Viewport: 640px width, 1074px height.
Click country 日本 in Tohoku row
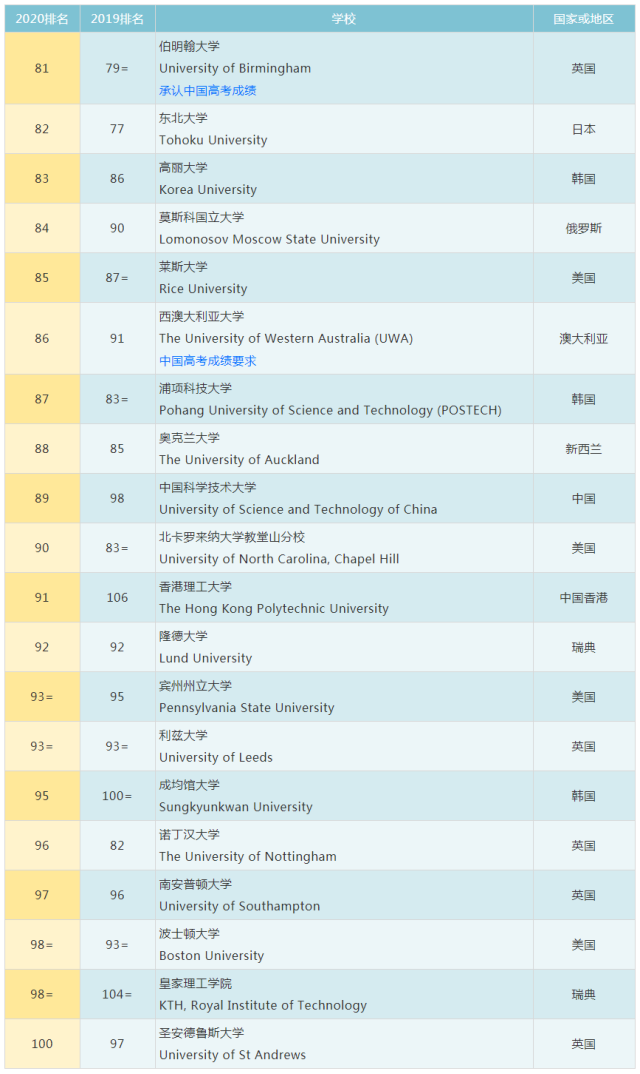pyautogui.click(x=584, y=129)
